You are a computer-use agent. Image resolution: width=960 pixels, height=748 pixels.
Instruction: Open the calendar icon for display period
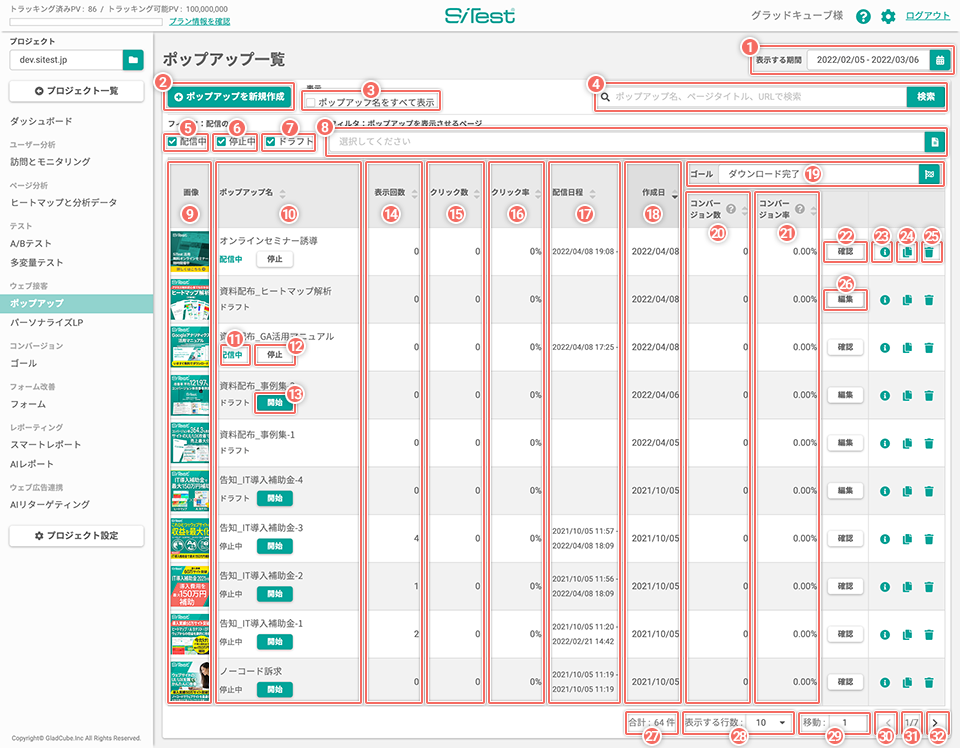[x=940, y=60]
